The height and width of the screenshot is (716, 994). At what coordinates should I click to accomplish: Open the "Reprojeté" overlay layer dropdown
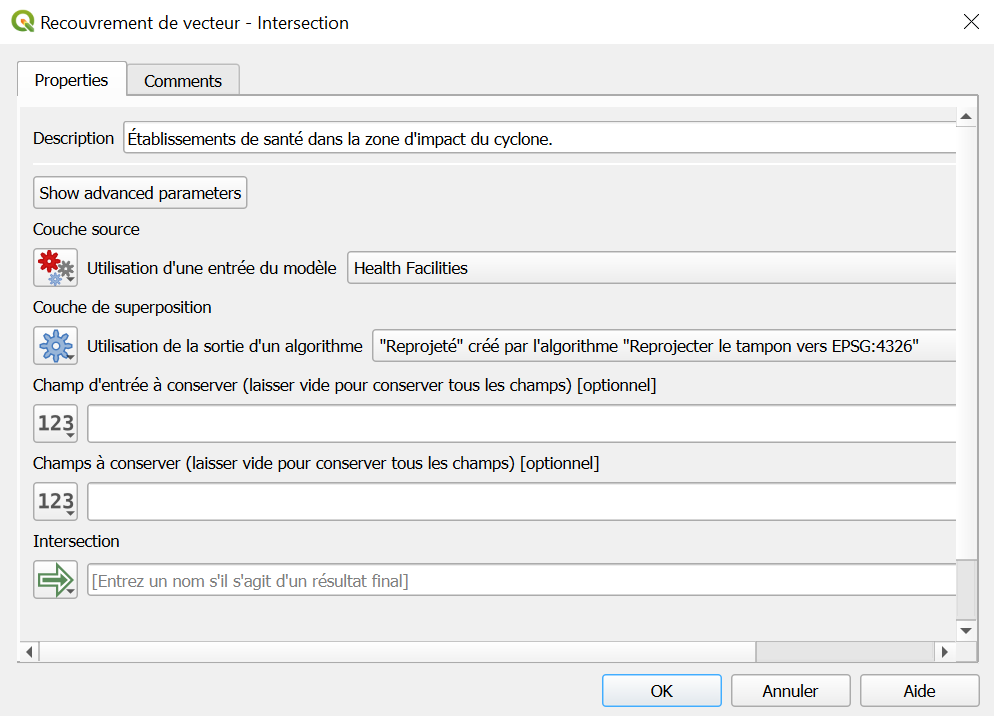(x=663, y=346)
